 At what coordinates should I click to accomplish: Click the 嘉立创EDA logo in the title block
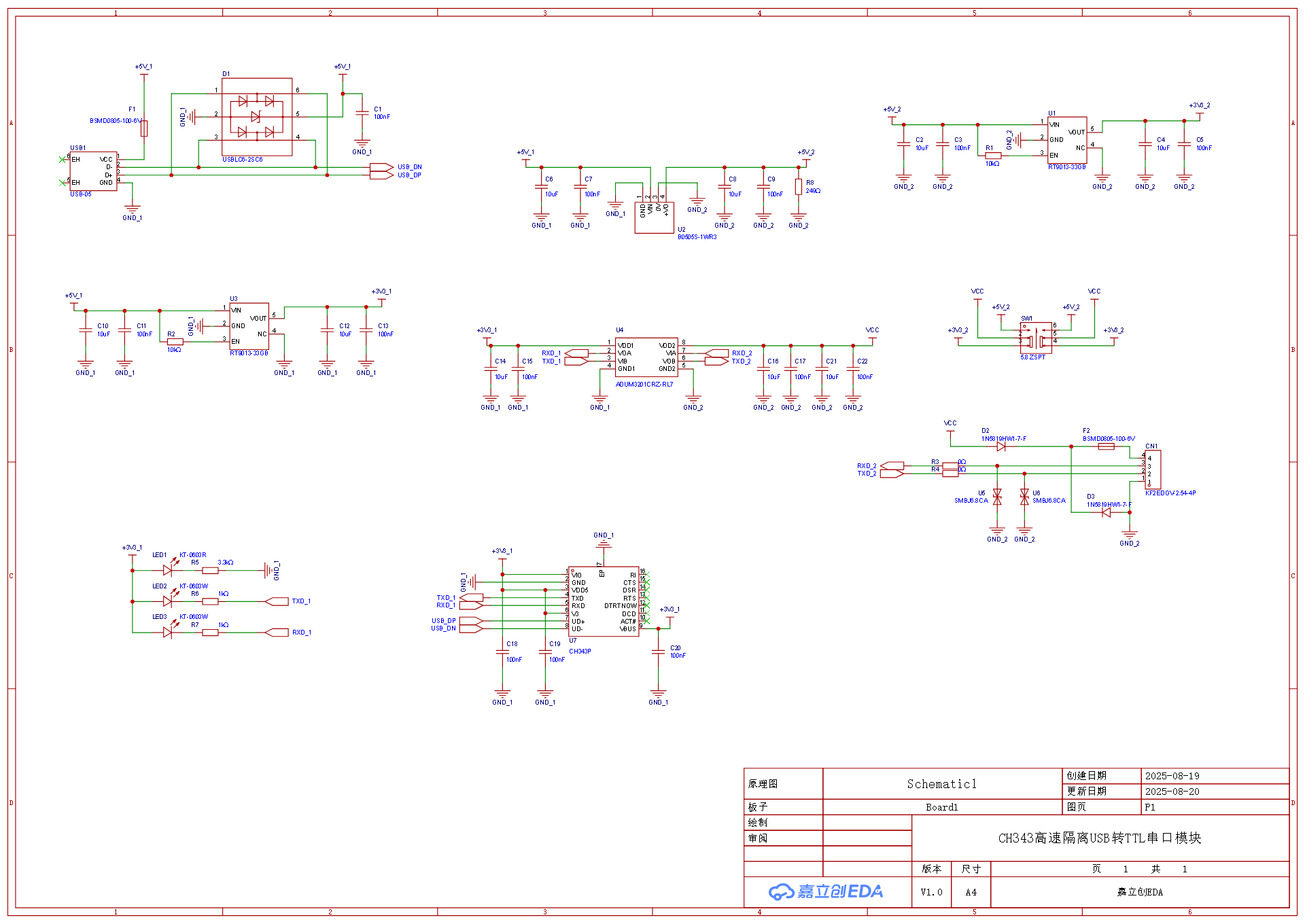[826, 891]
